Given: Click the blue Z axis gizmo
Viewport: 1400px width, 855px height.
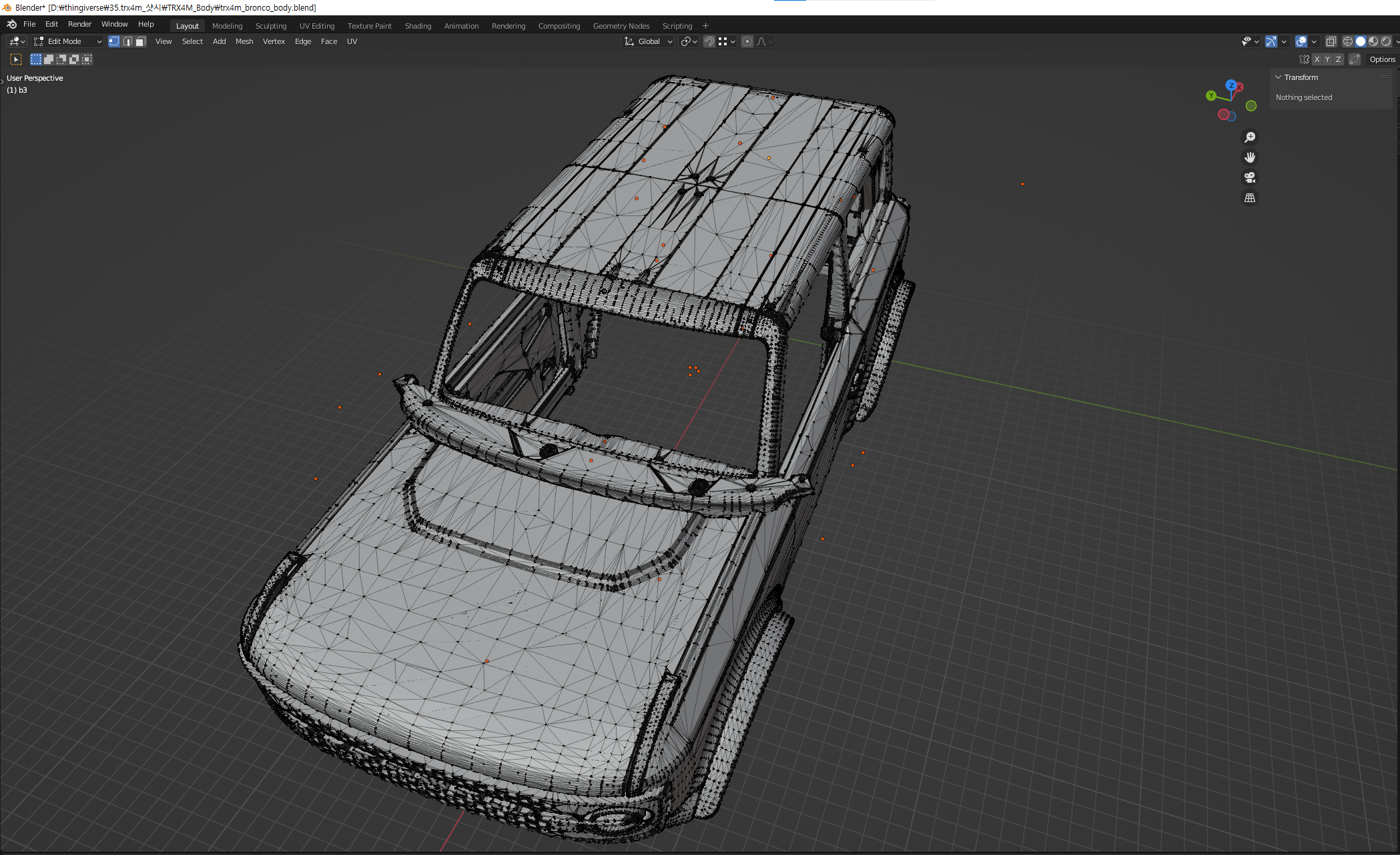Looking at the screenshot, I should click(1231, 85).
